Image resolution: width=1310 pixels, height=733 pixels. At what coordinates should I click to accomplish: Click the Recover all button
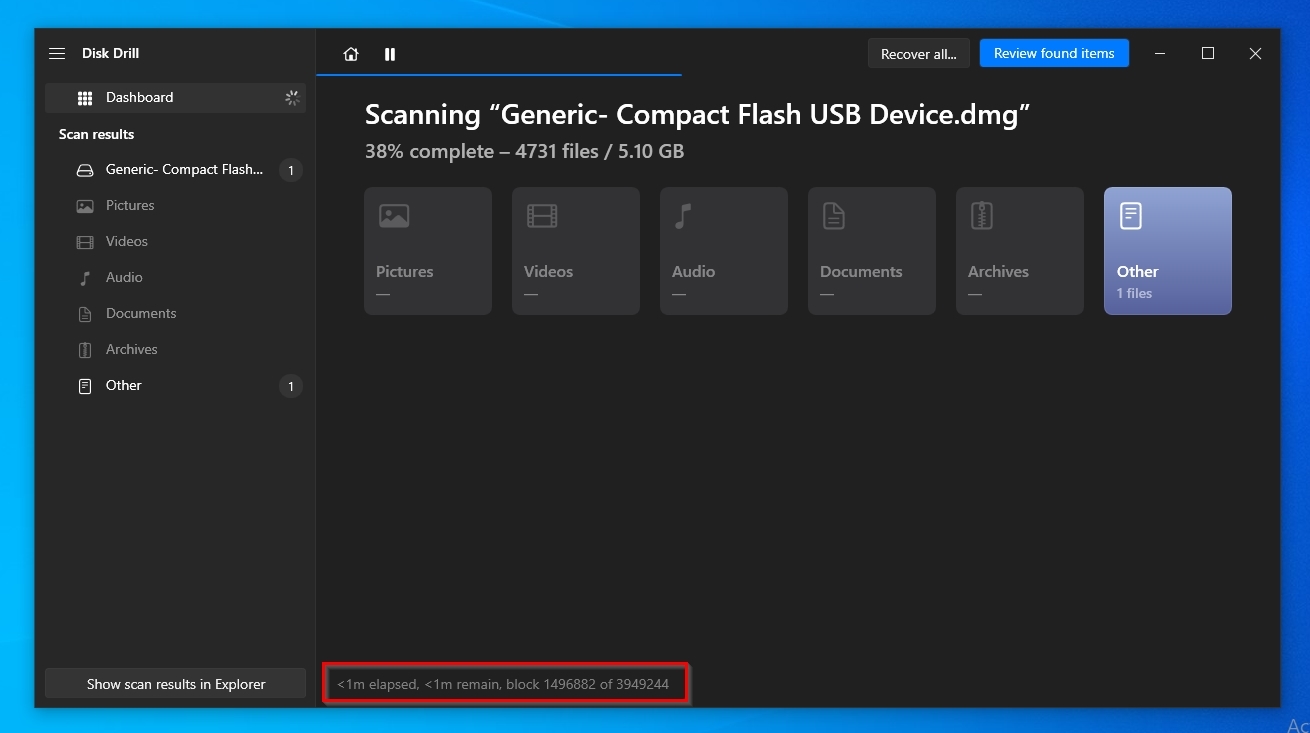point(919,54)
